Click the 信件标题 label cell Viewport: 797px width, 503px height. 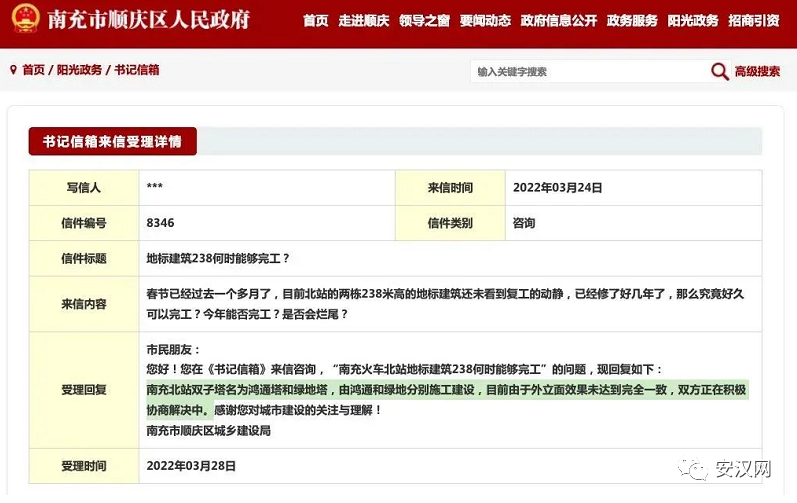84,259
